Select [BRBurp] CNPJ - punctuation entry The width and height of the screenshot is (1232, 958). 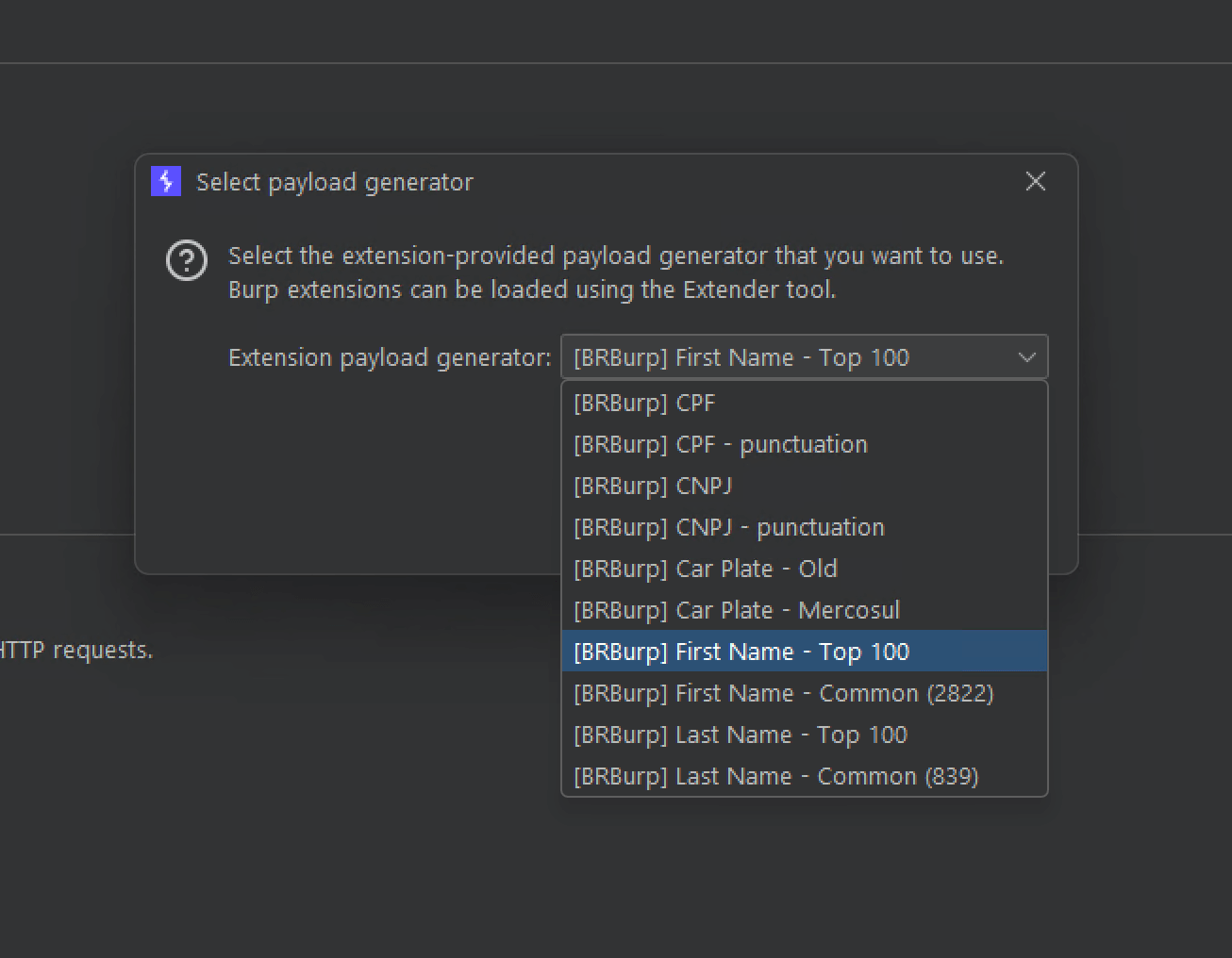pos(804,527)
